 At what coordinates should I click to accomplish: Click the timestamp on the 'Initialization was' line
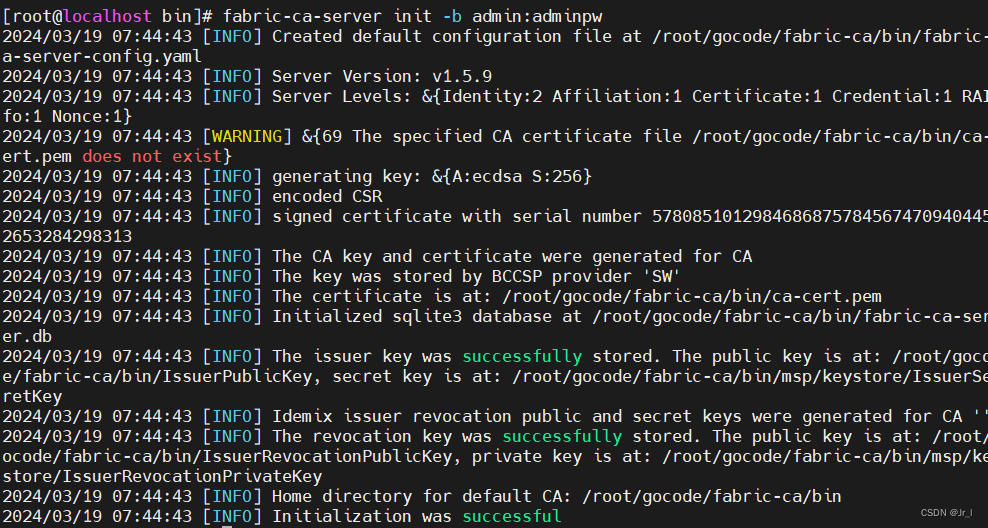pyautogui.click(x=97, y=517)
